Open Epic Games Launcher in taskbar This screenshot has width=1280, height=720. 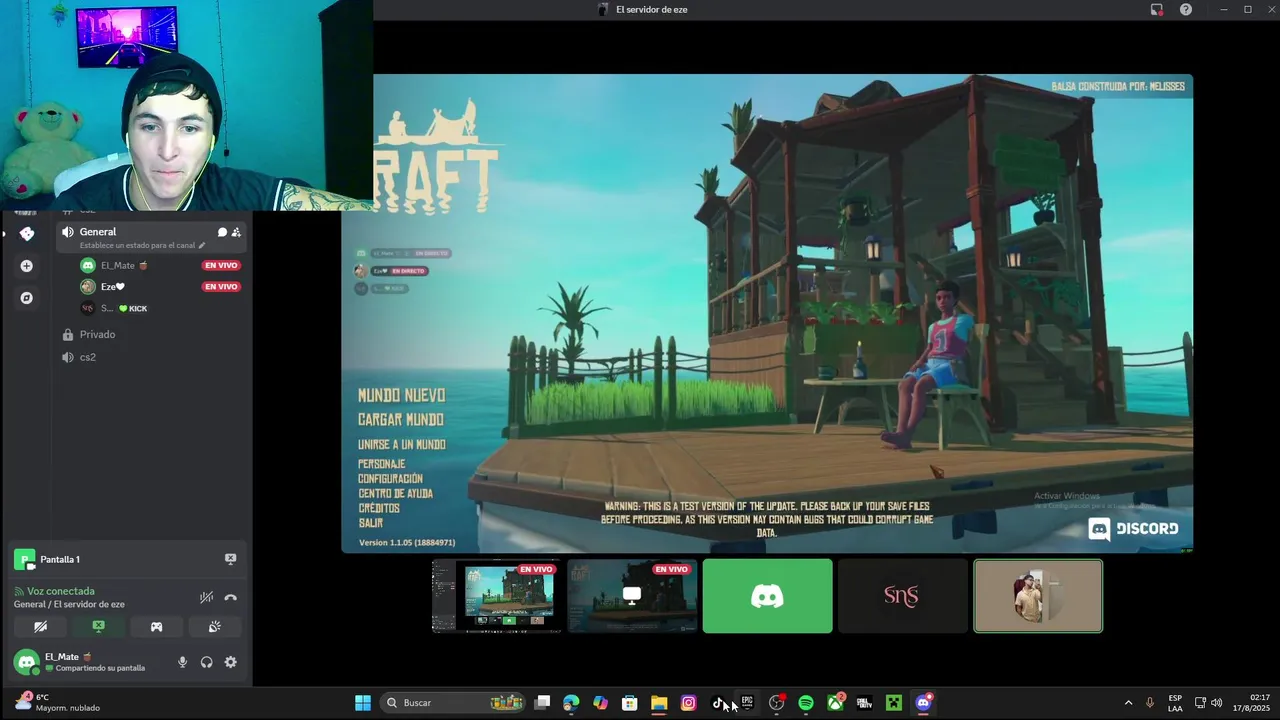pyautogui.click(x=747, y=703)
